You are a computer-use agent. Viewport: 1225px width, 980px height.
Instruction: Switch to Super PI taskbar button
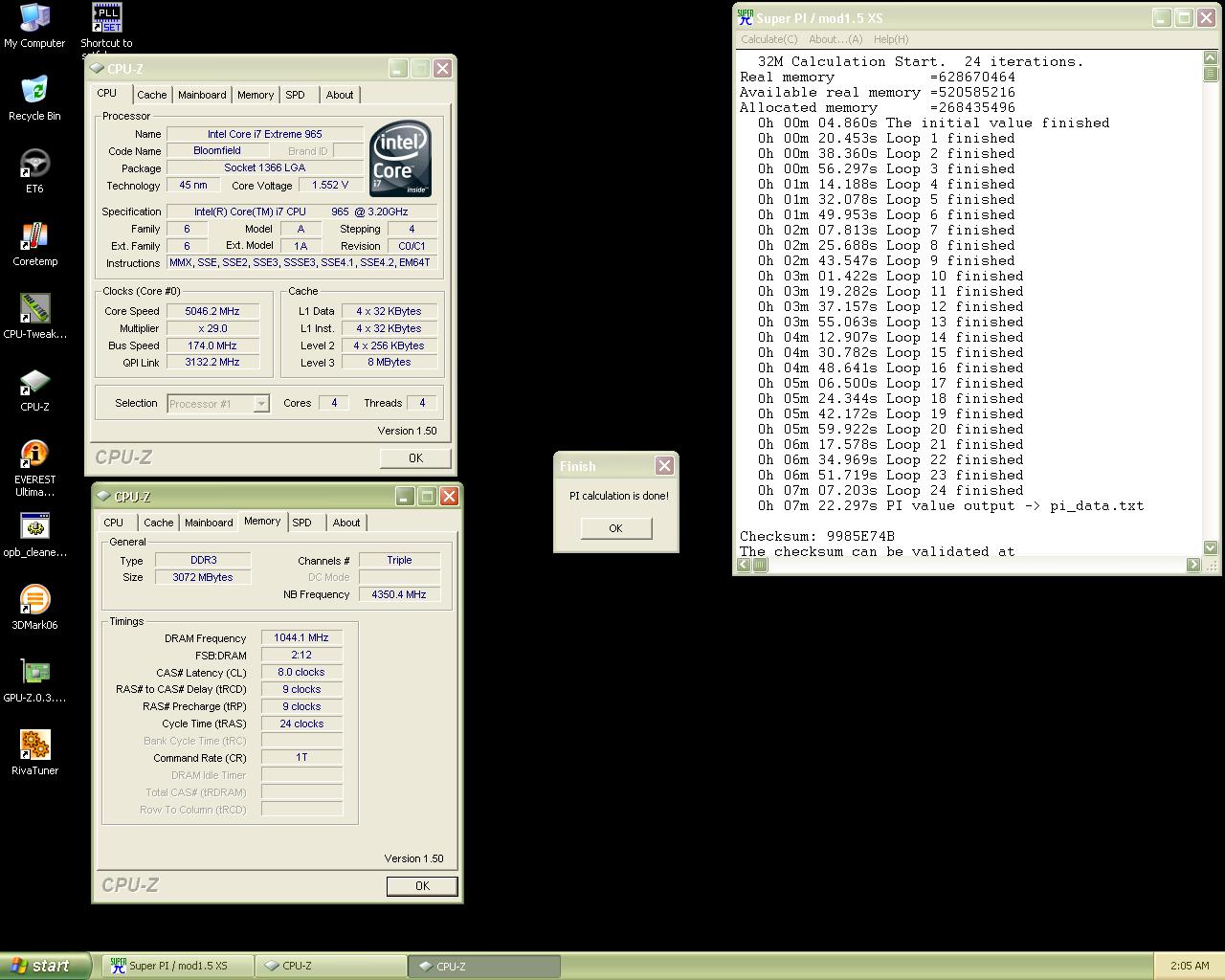[x=177, y=966]
